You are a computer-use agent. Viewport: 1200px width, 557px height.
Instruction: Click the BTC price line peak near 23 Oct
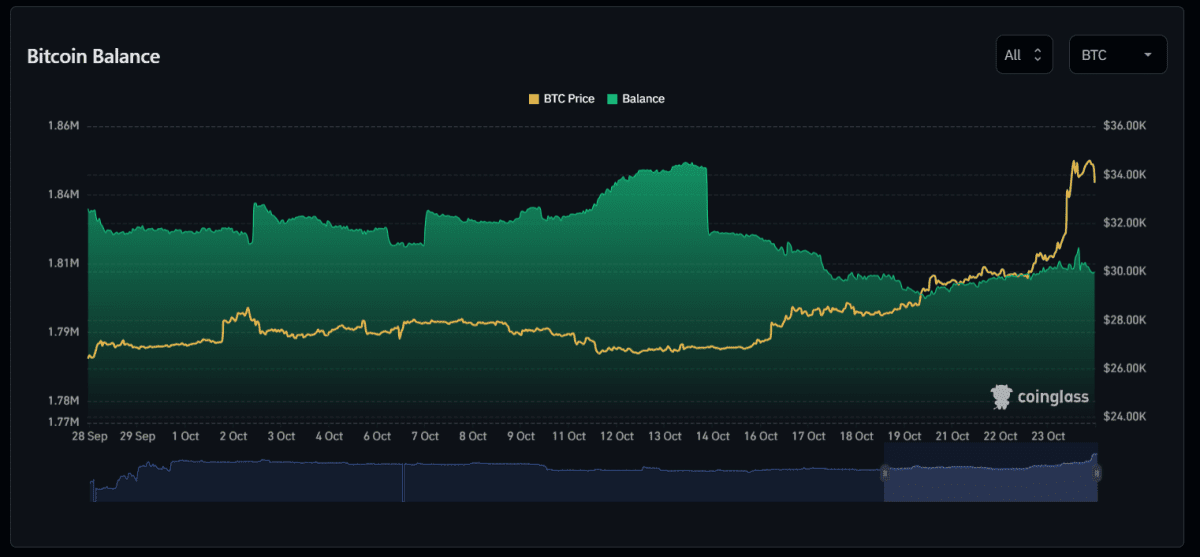point(1075,161)
